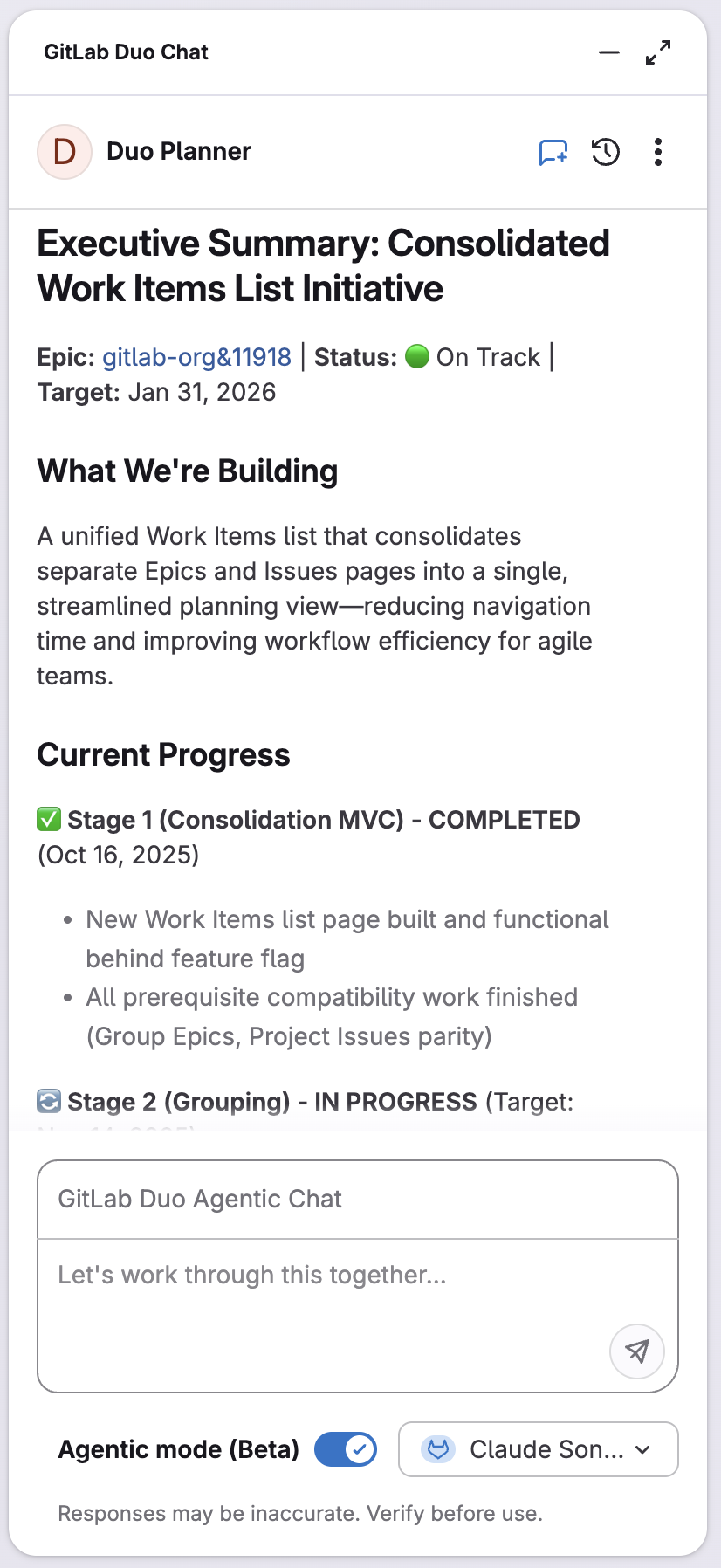Viewport: 721px width, 1568px height.
Task: Open the chat history
Action: coord(606,152)
